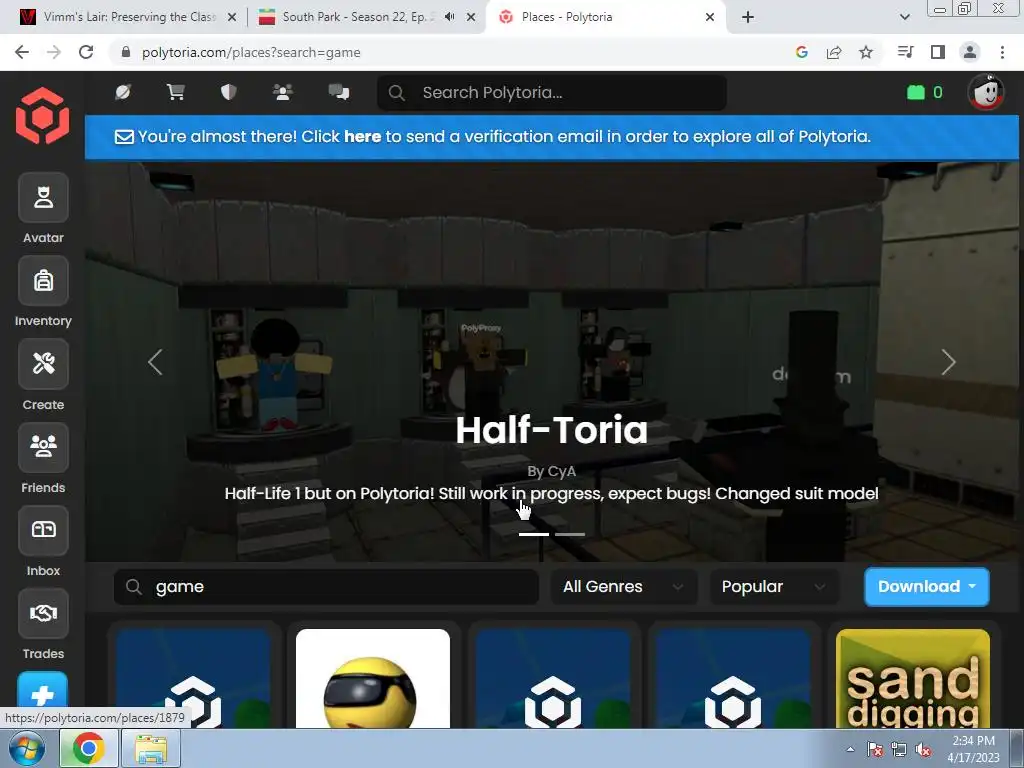Open the Half-Toria title link

[552, 430]
